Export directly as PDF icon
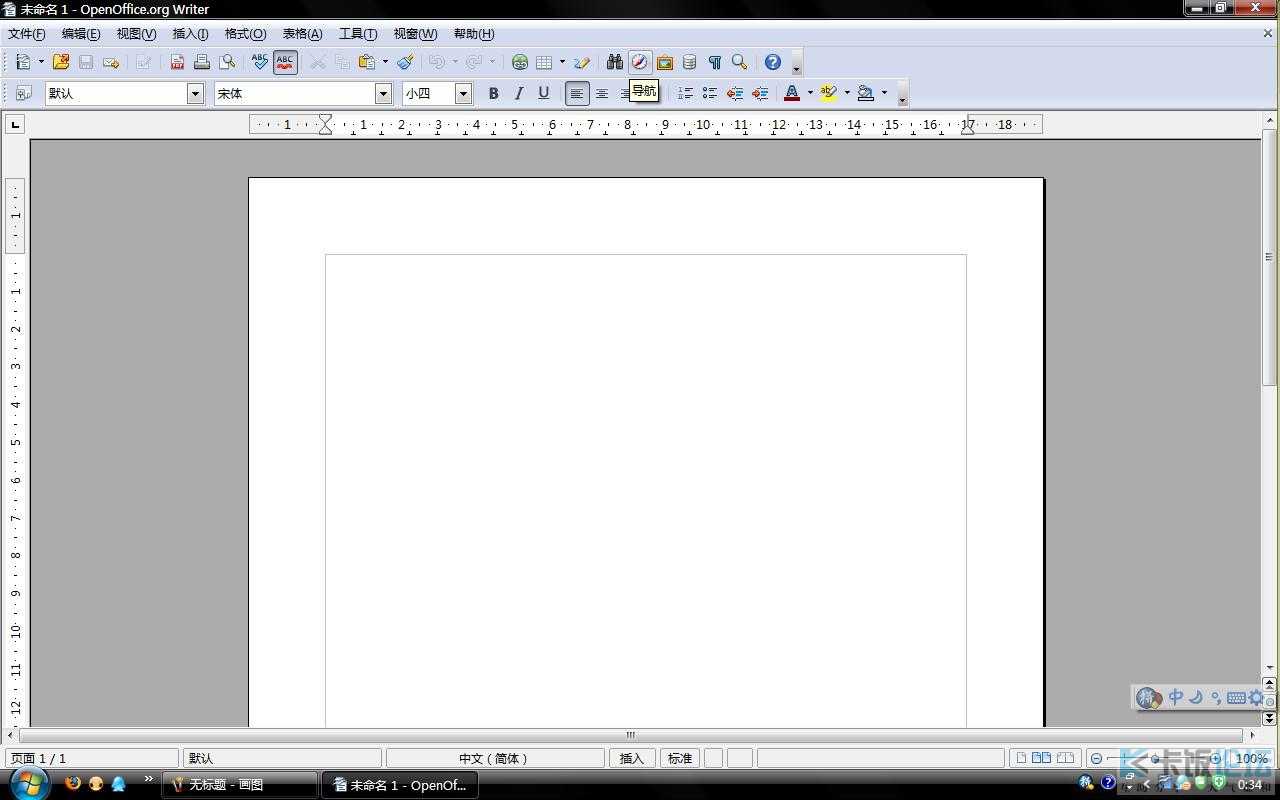This screenshot has height=800, width=1280. 177,62
